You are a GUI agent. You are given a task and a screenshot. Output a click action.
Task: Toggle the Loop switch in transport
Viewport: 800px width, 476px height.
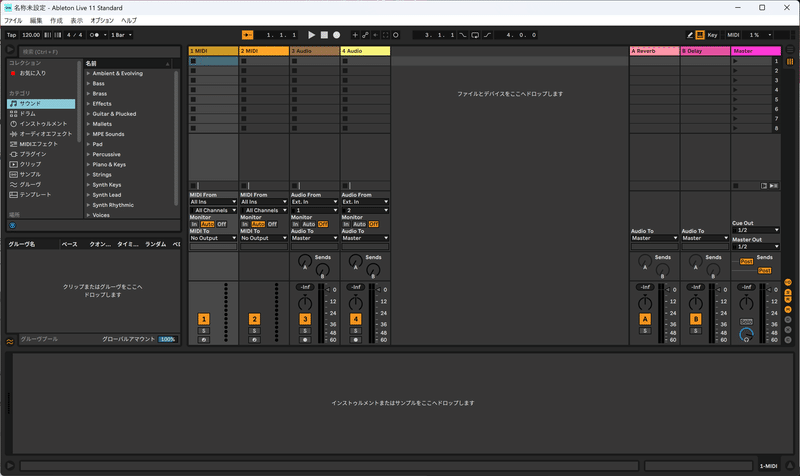[x=475, y=35]
